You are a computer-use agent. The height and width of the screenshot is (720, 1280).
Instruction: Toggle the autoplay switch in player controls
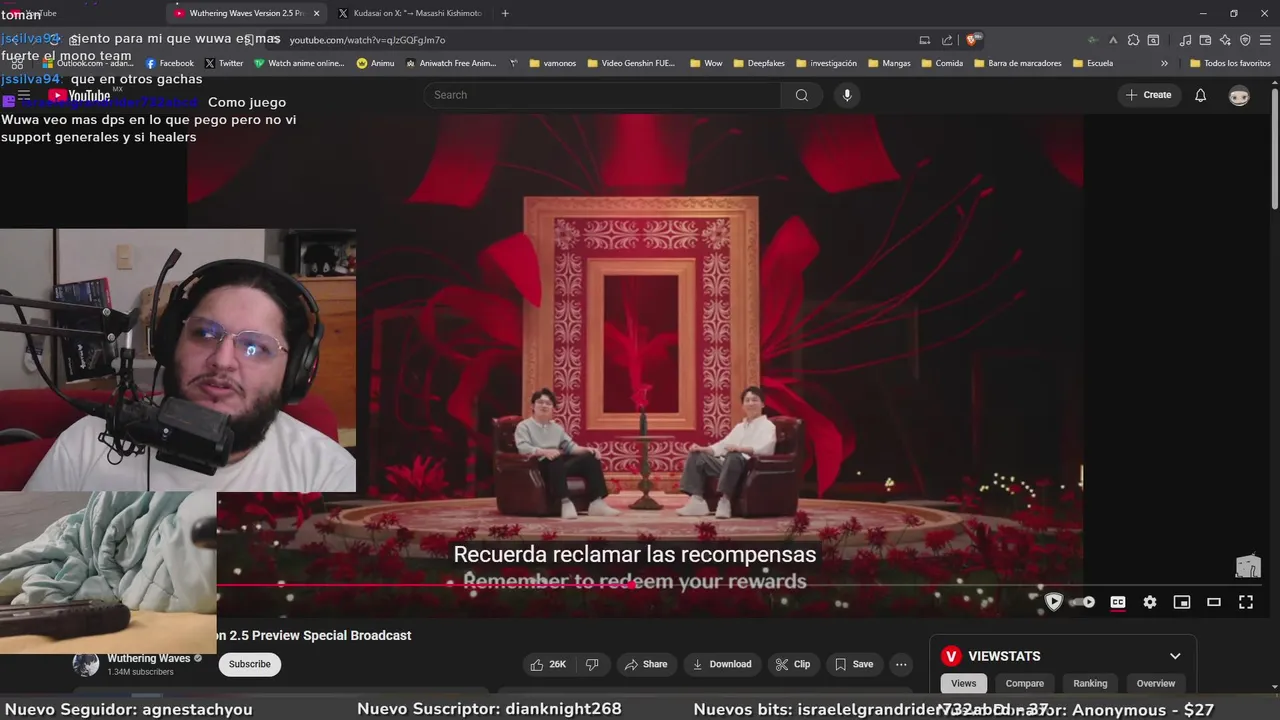tap(1084, 602)
